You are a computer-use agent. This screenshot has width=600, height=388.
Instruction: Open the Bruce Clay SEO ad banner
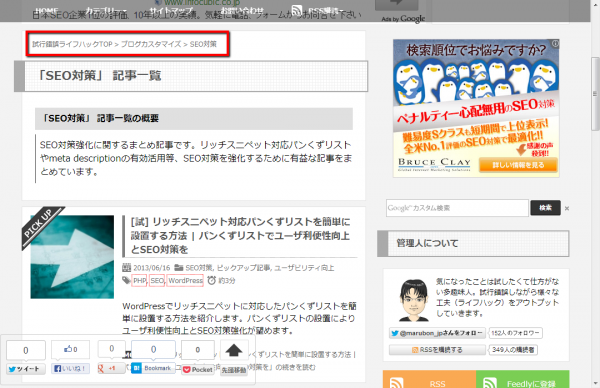(476, 108)
